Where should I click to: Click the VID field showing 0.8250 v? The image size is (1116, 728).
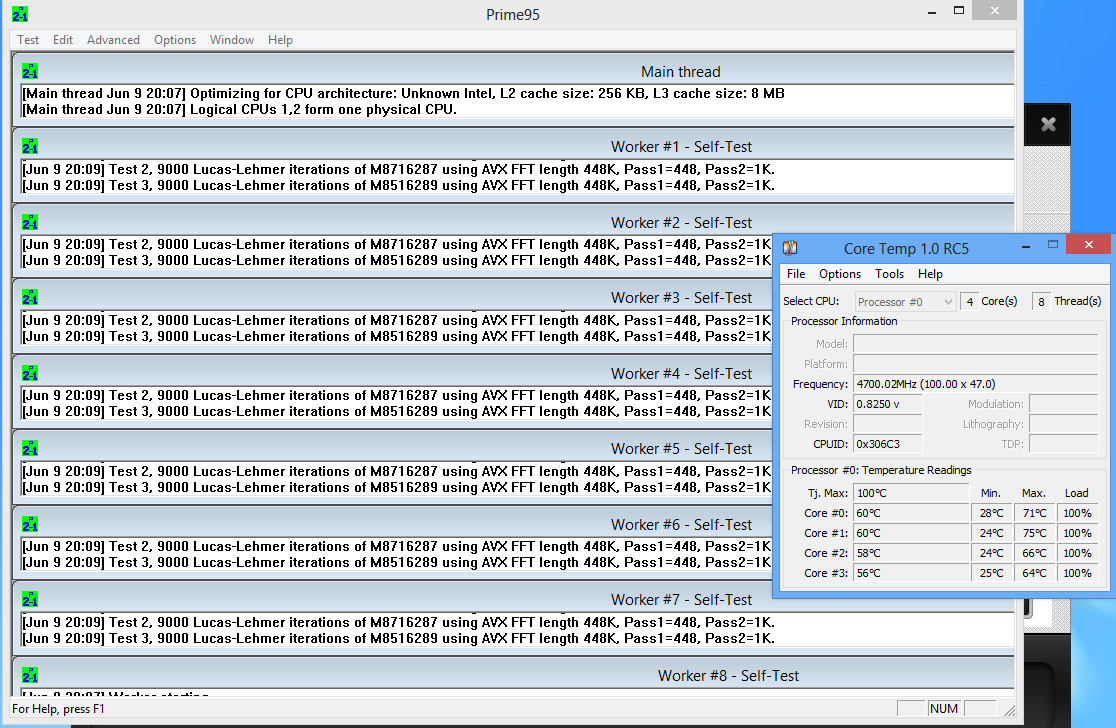click(888, 403)
